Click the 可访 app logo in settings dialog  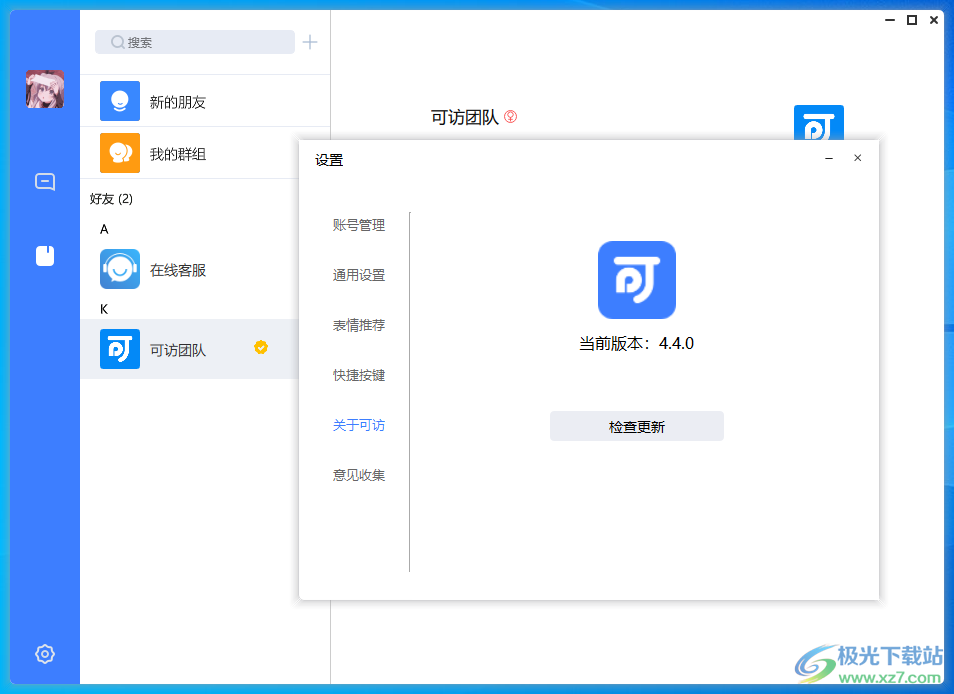[x=636, y=280]
